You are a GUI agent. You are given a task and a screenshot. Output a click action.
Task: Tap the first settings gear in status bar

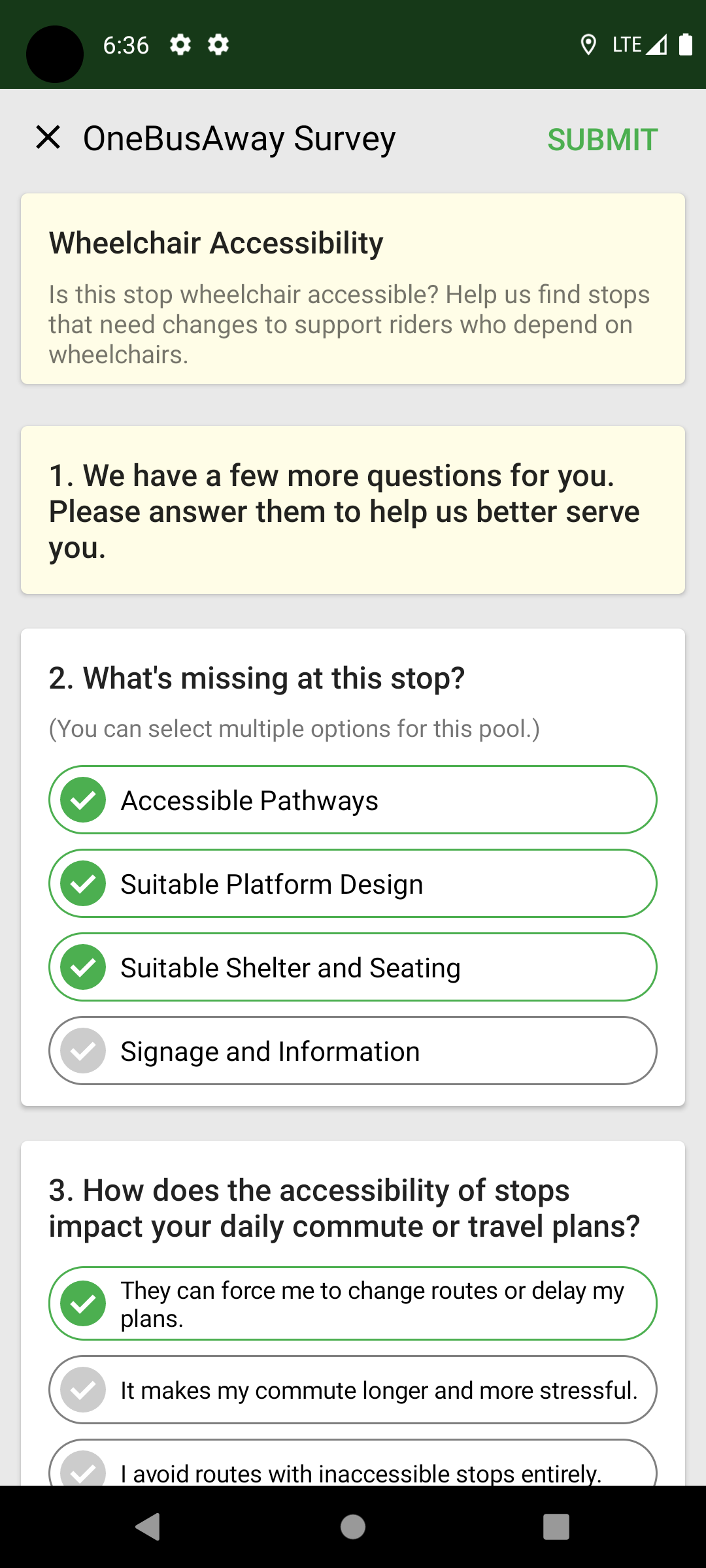click(180, 45)
